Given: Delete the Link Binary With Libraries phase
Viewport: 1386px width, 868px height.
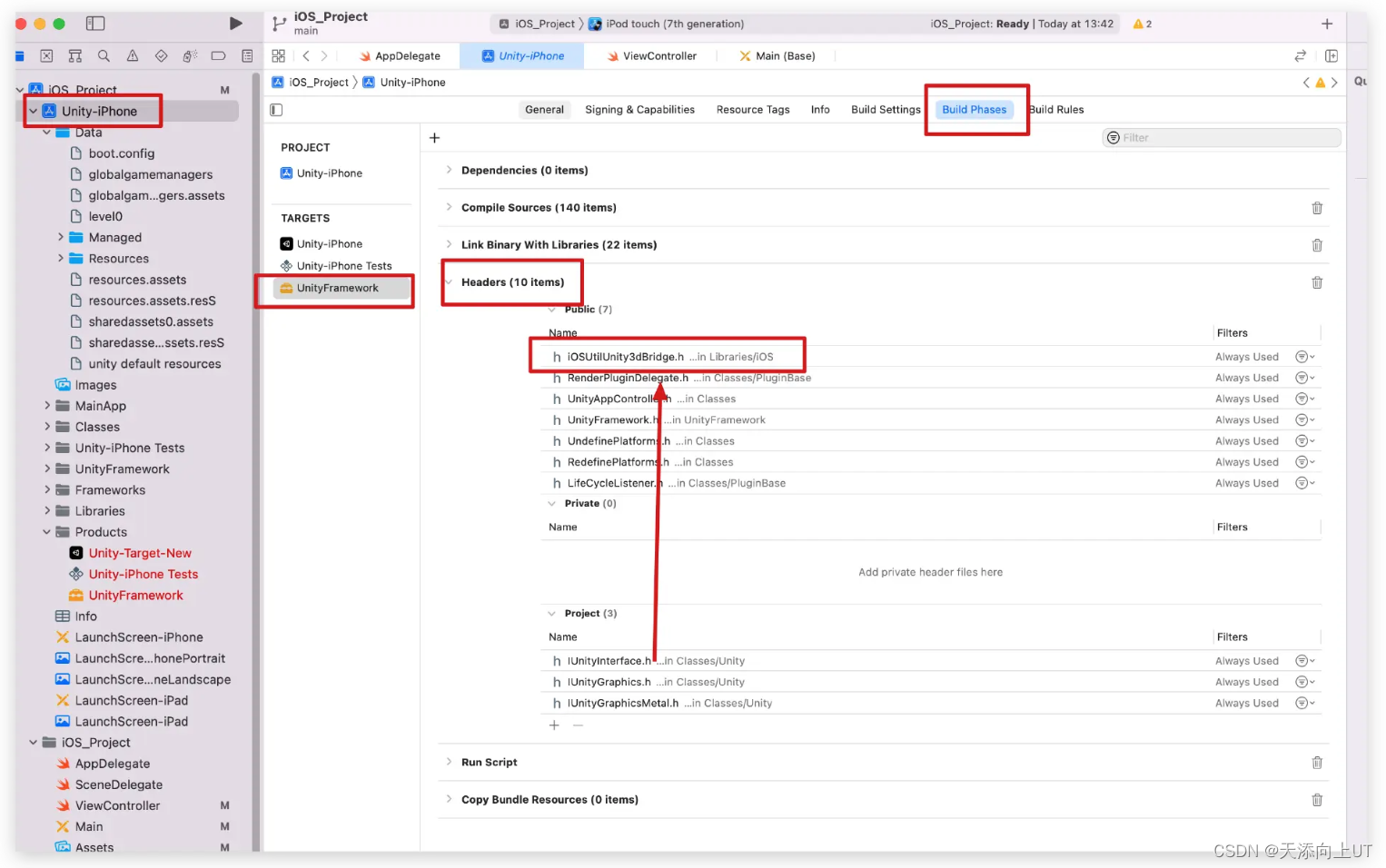Looking at the screenshot, I should tap(1317, 245).
